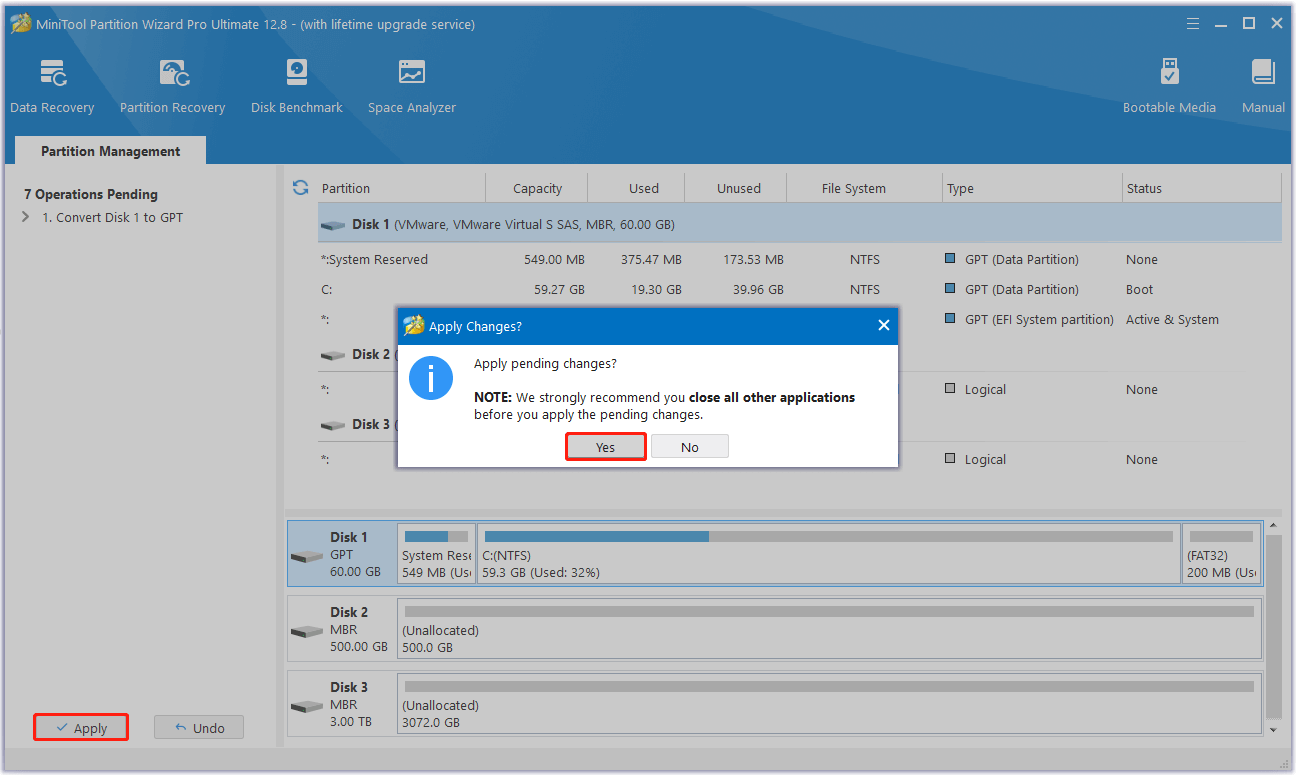Click the MiniTool app logo in the title bar
Viewport: 1298px width, 776px height.
coord(19,24)
